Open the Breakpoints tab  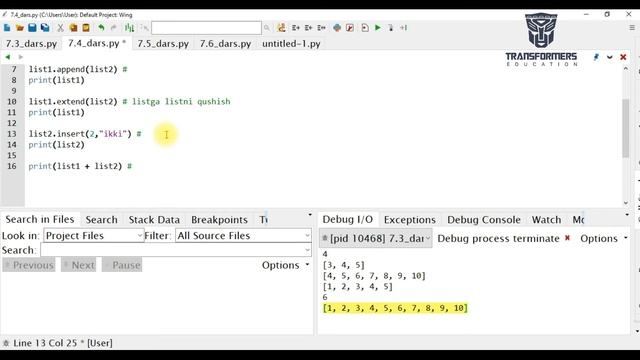219,220
